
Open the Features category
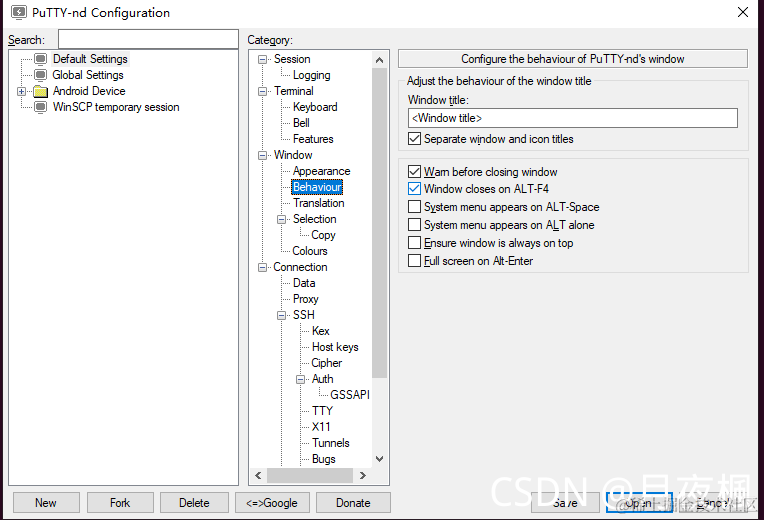click(313, 139)
